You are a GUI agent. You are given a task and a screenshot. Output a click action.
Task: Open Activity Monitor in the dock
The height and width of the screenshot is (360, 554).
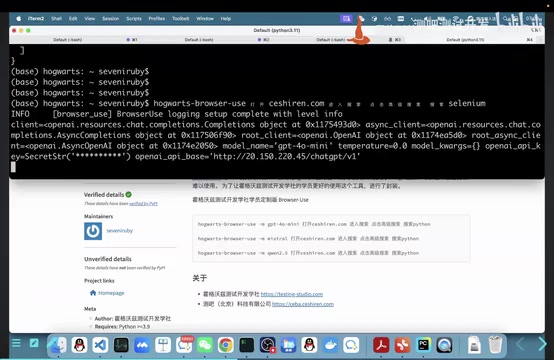pos(121,344)
